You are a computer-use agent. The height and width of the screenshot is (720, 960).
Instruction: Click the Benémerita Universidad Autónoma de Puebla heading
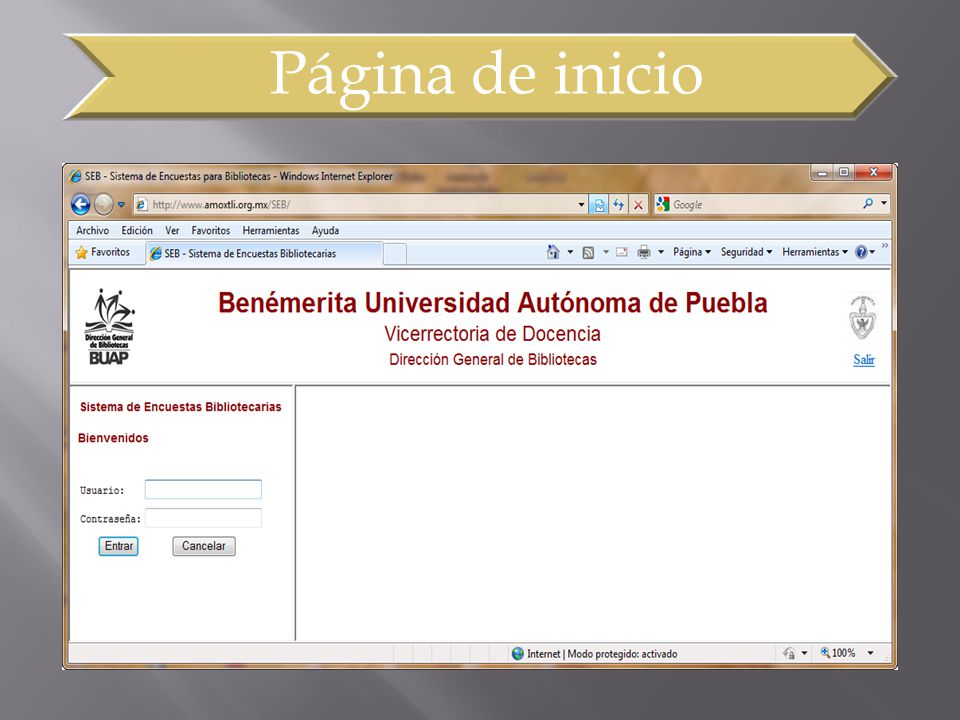coord(493,302)
